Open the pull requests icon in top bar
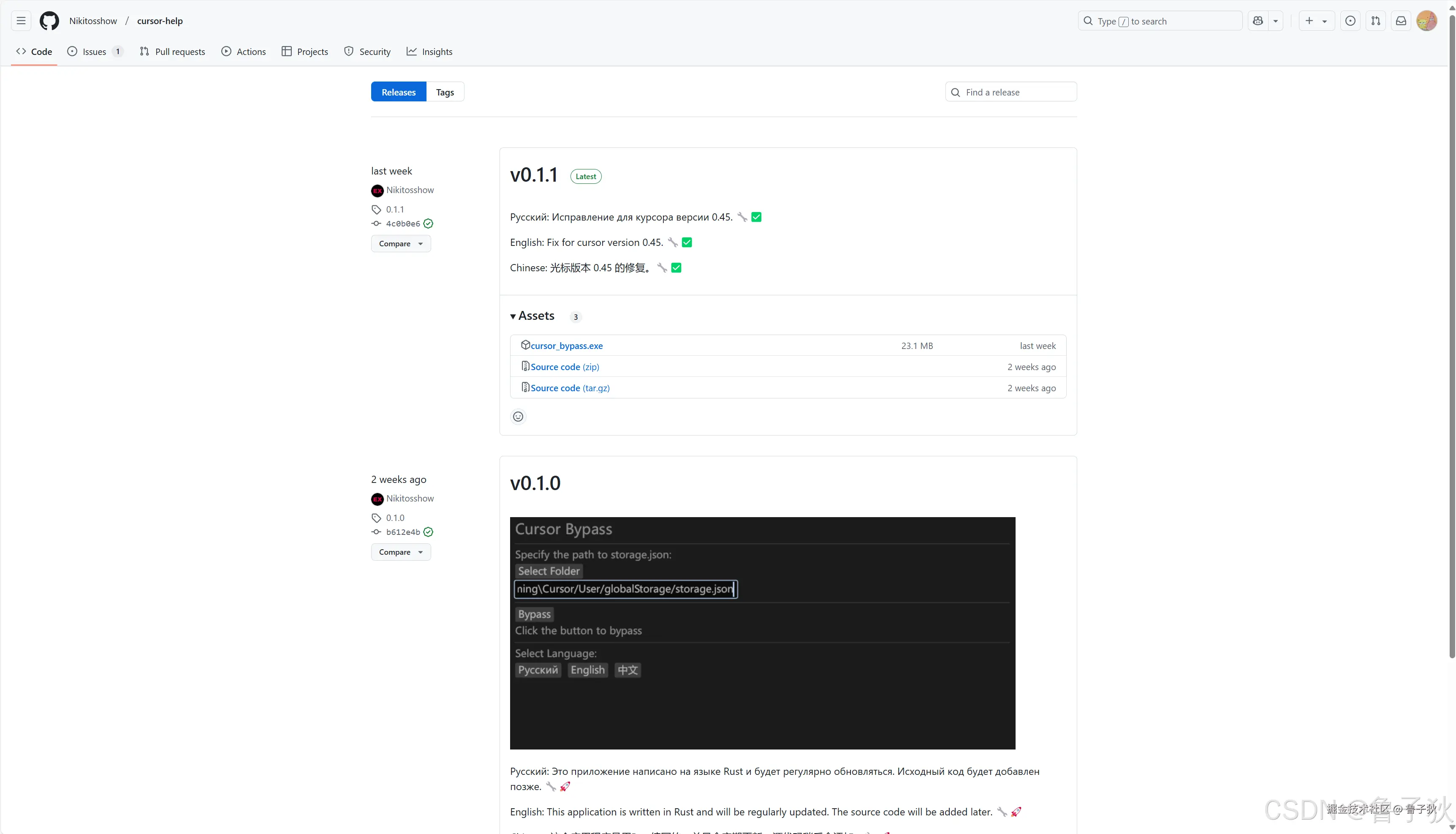Screen dimensions: 1456x834 (x=1376, y=21)
